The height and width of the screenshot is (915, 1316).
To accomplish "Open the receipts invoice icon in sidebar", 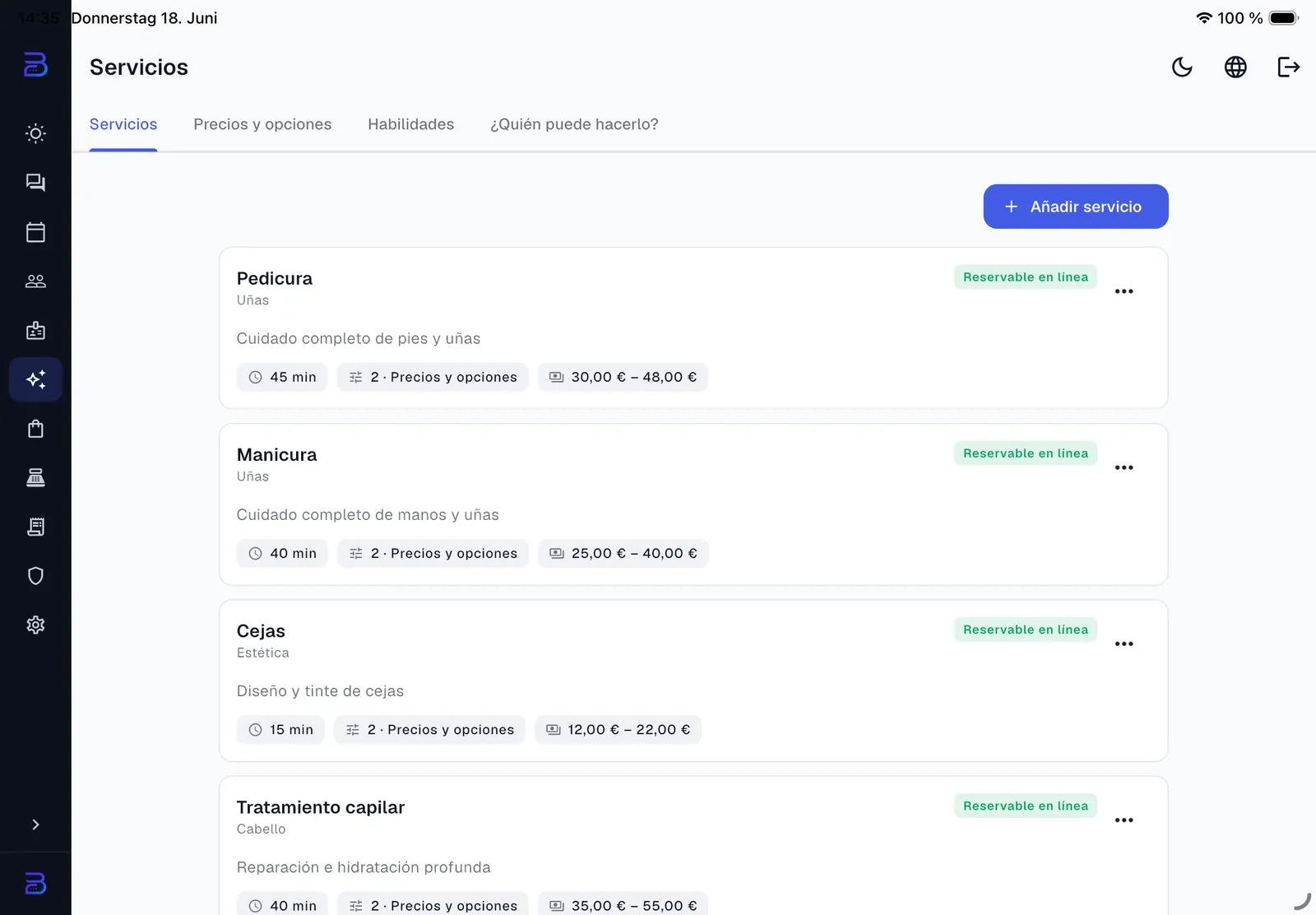I will 35,527.
